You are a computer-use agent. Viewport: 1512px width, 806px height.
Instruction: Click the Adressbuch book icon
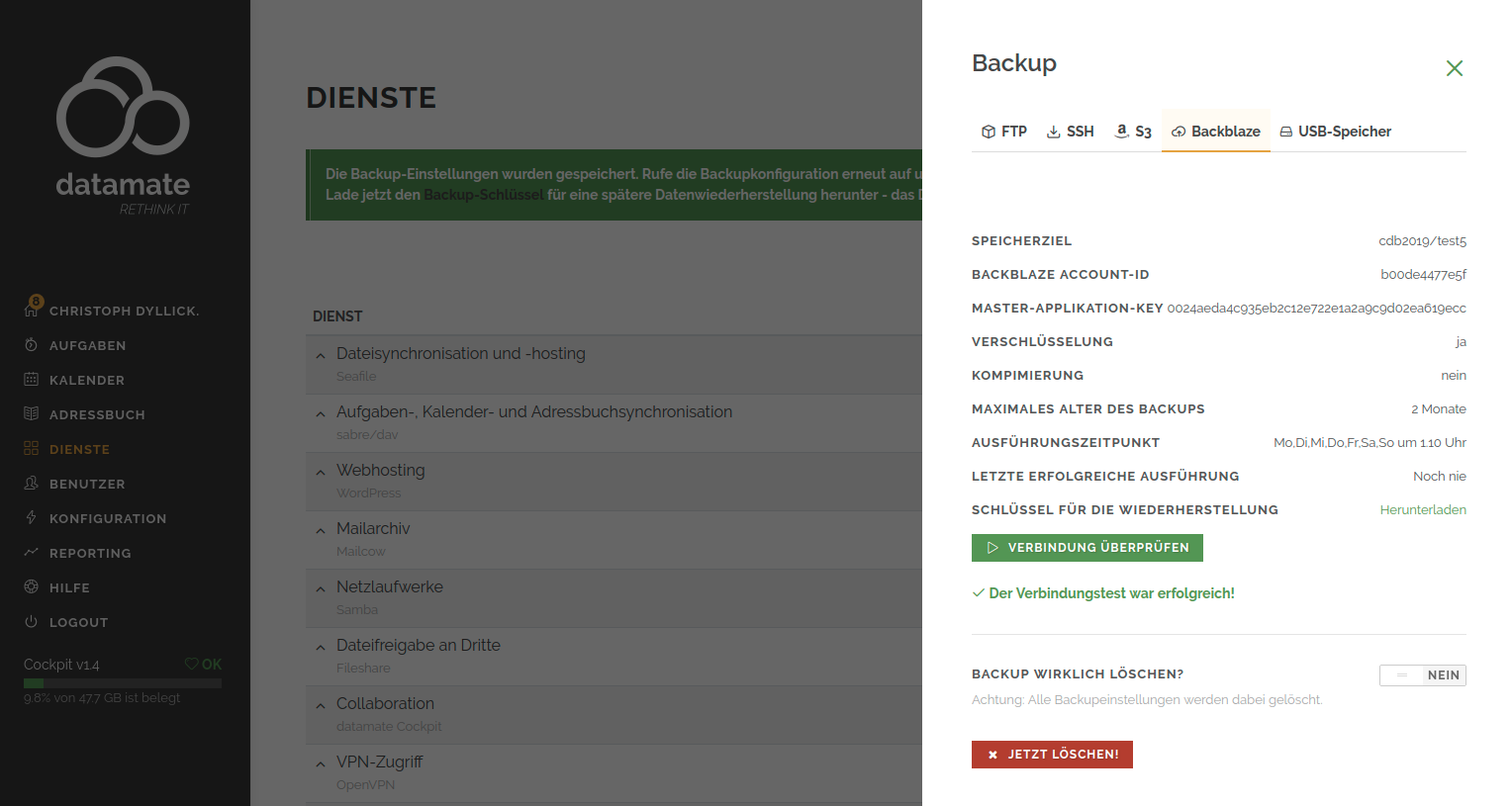point(31,414)
